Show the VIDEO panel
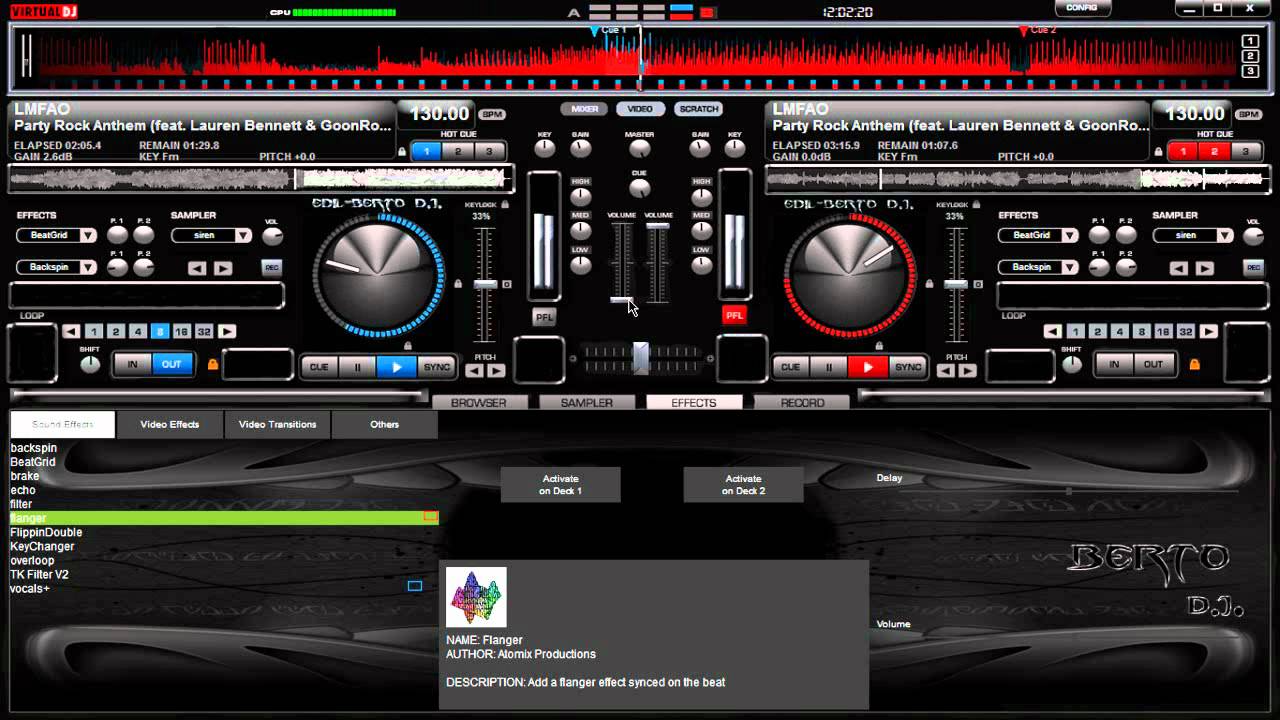The height and width of the screenshot is (720, 1280). click(640, 109)
